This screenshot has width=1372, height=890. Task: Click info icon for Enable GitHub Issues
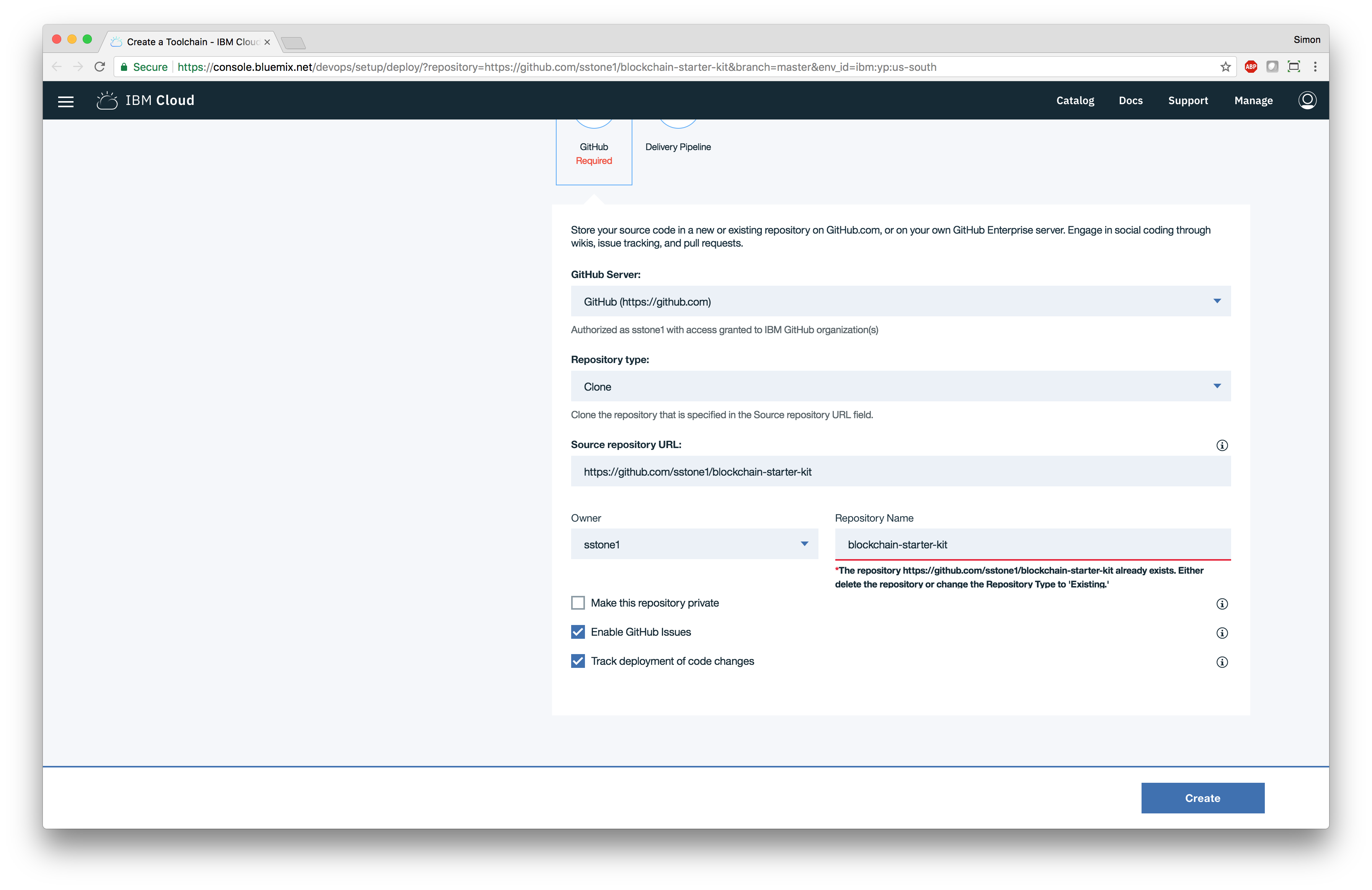click(1222, 633)
